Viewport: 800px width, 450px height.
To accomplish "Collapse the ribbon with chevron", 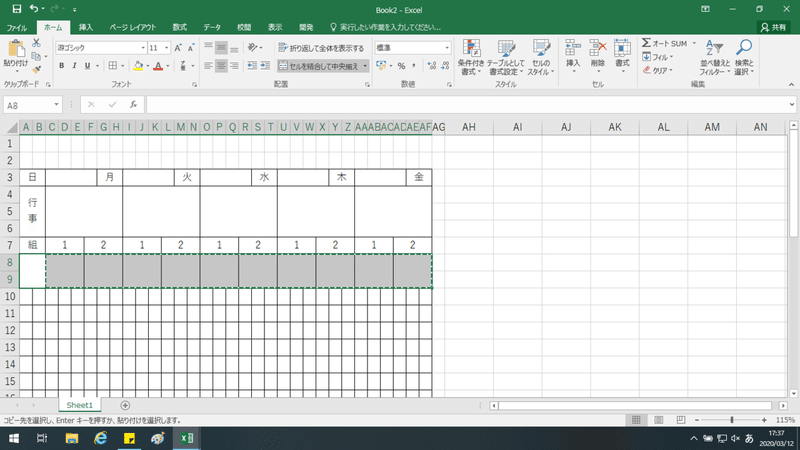I will 791,85.
